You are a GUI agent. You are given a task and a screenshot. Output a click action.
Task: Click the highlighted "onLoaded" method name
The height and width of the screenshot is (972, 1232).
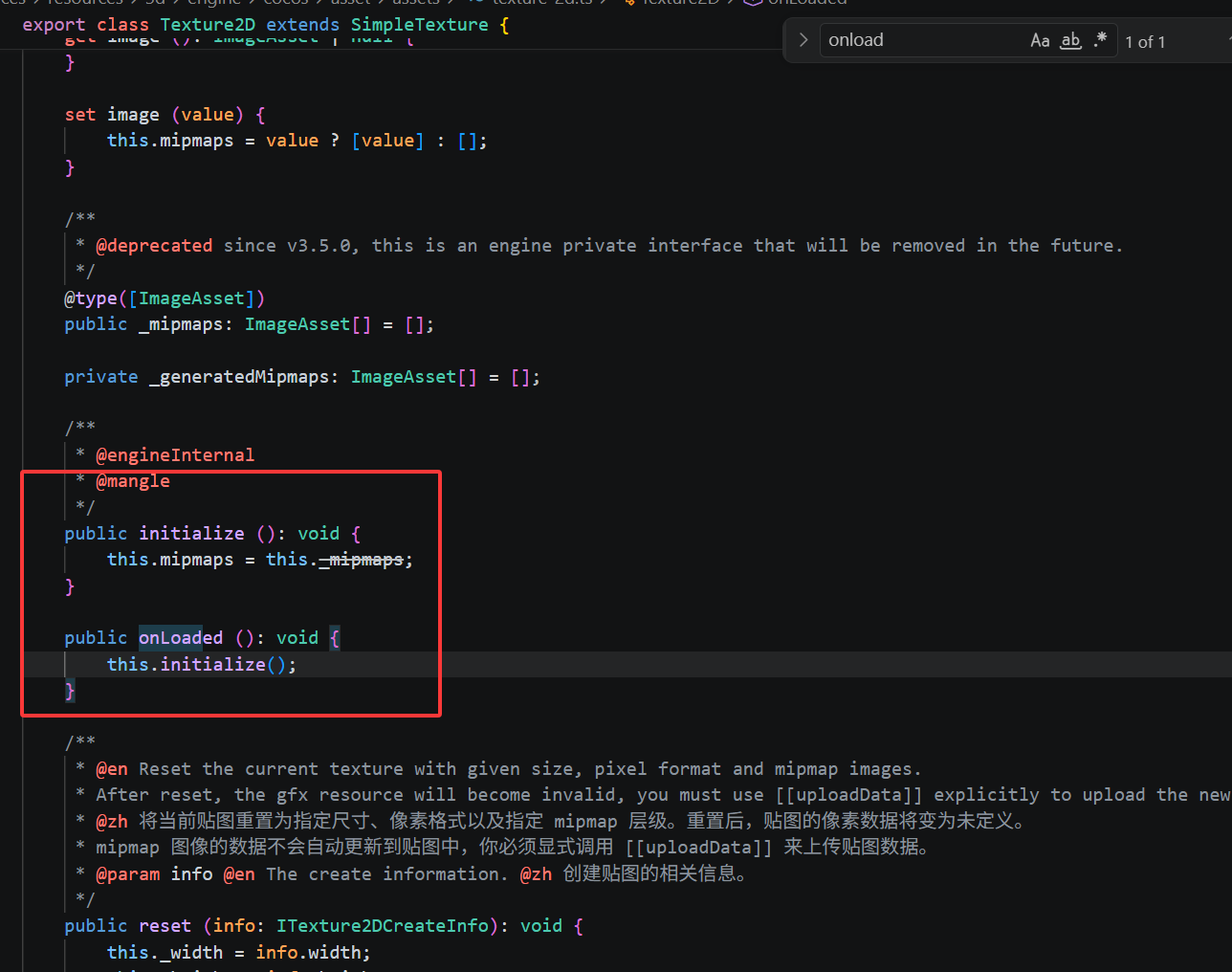(x=181, y=638)
